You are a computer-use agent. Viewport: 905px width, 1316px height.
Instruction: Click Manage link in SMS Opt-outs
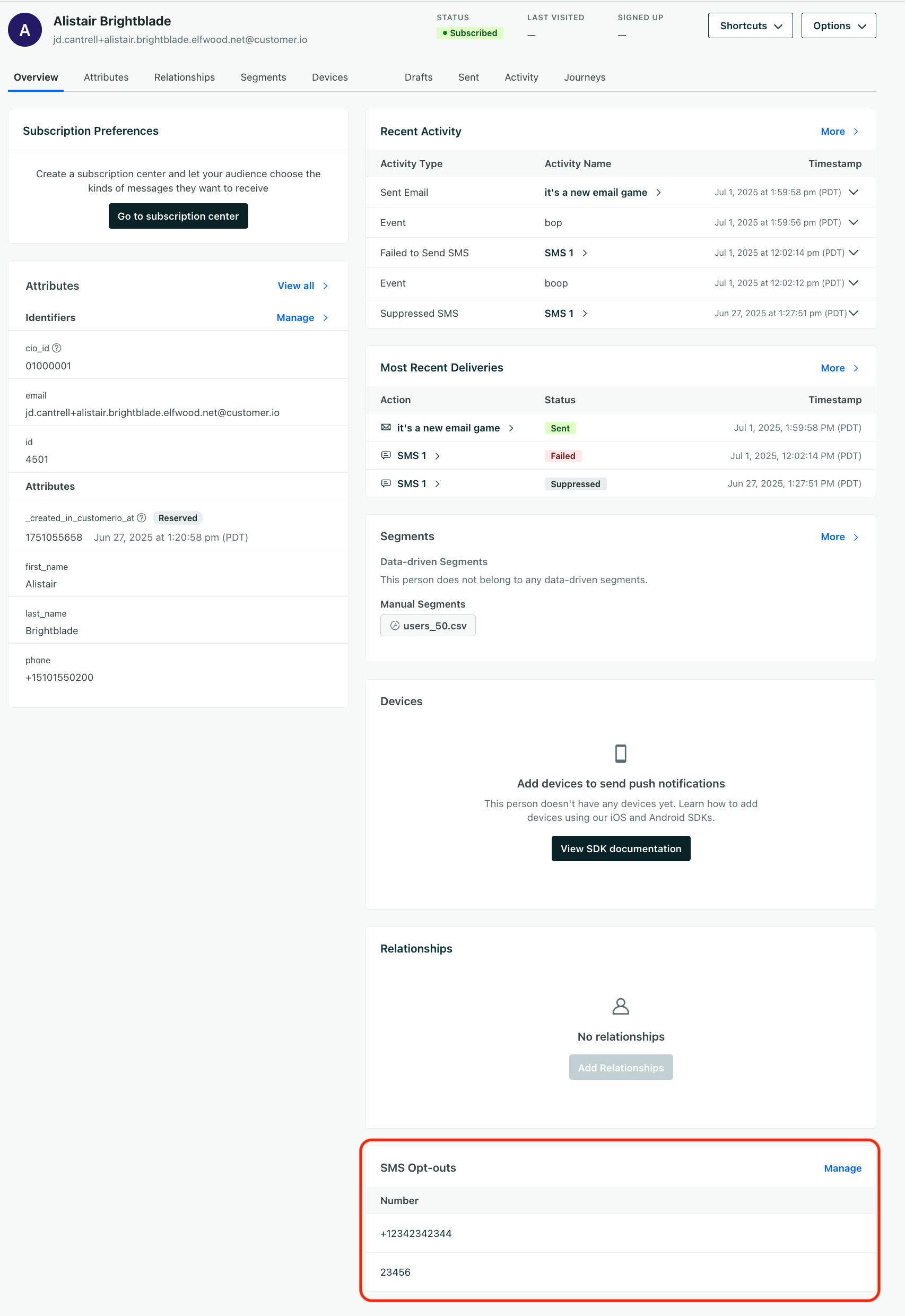pyautogui.click(x=842, y=1168)
